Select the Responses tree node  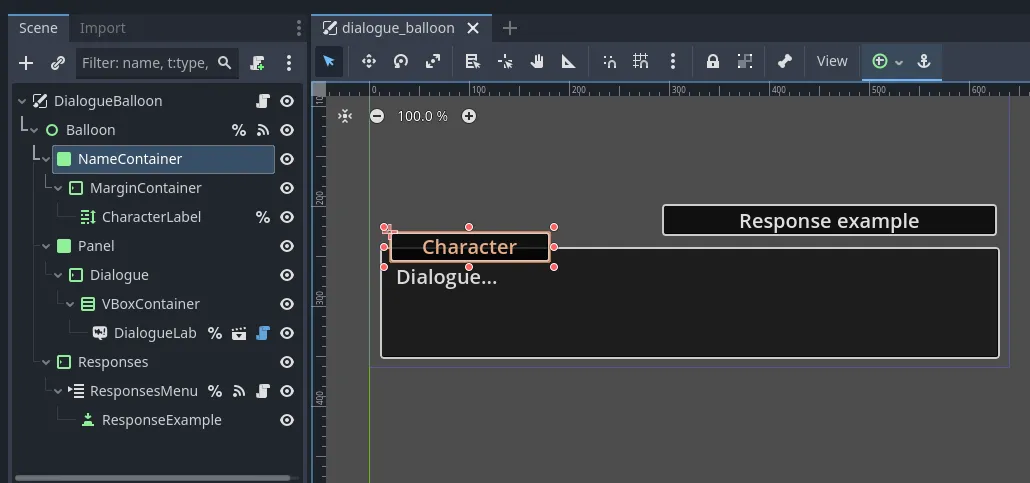click(113, 362)
